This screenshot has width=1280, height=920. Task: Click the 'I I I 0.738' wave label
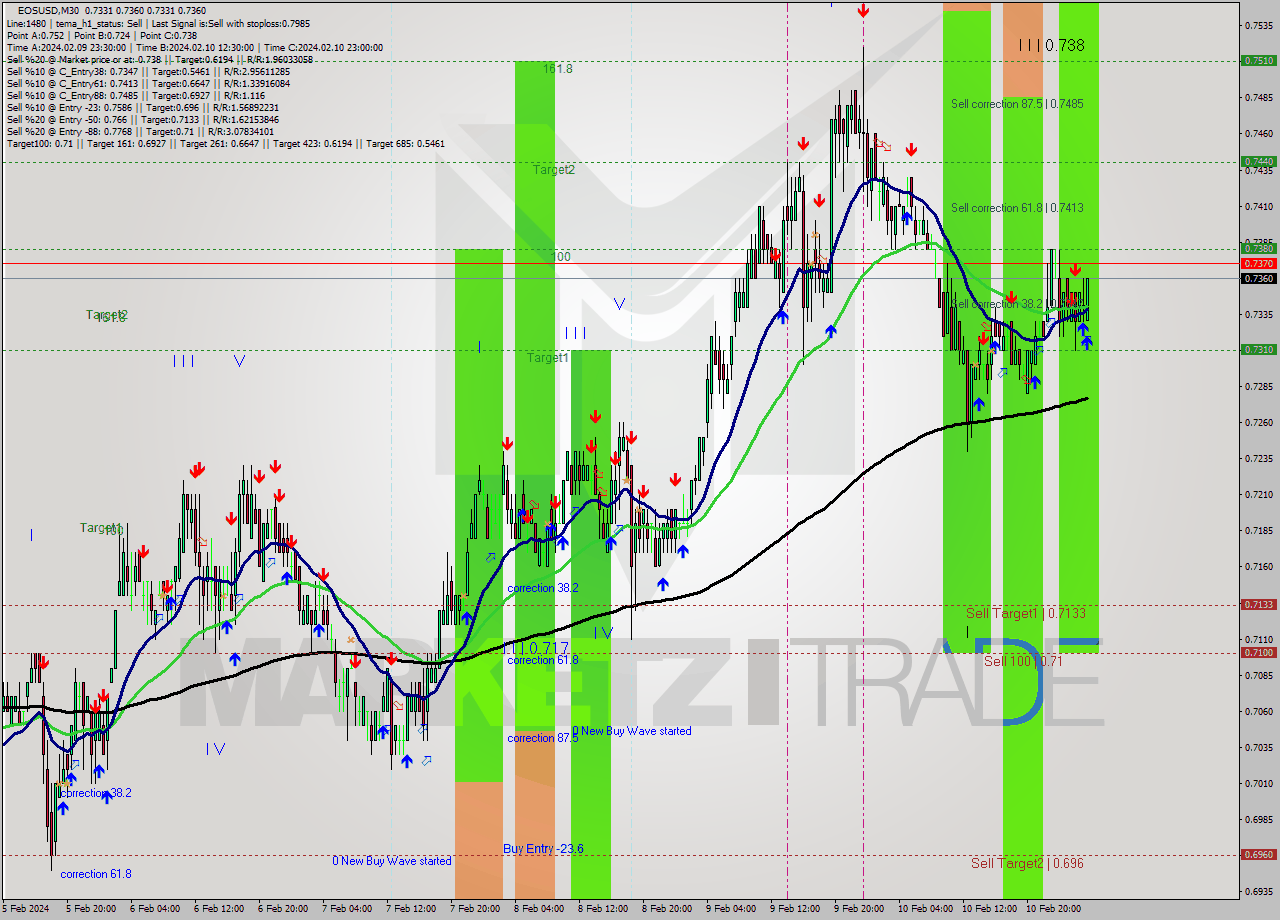pyautogui.click(x=1051, y=45)
